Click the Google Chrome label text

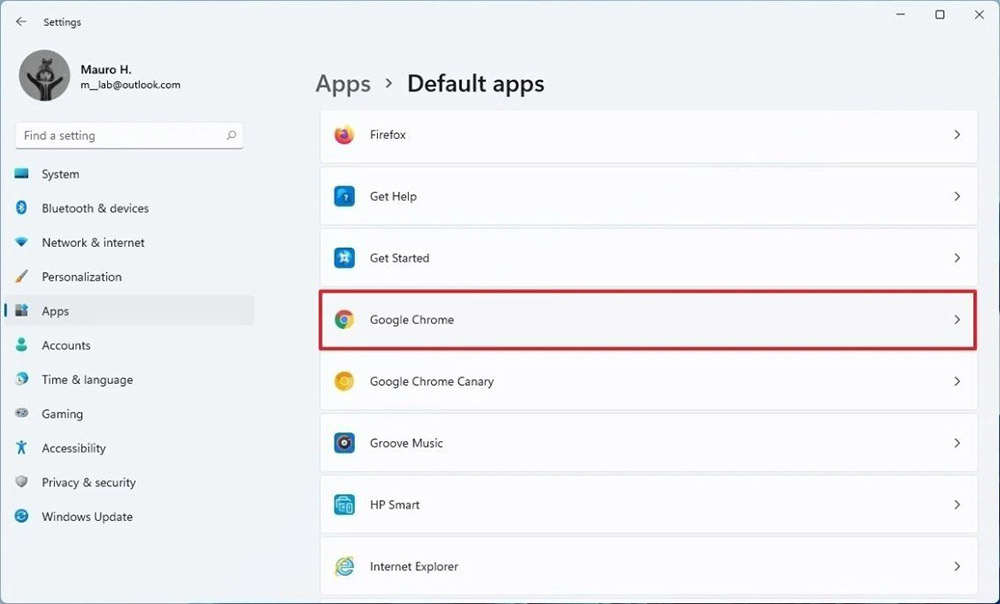tap(412, 320)
